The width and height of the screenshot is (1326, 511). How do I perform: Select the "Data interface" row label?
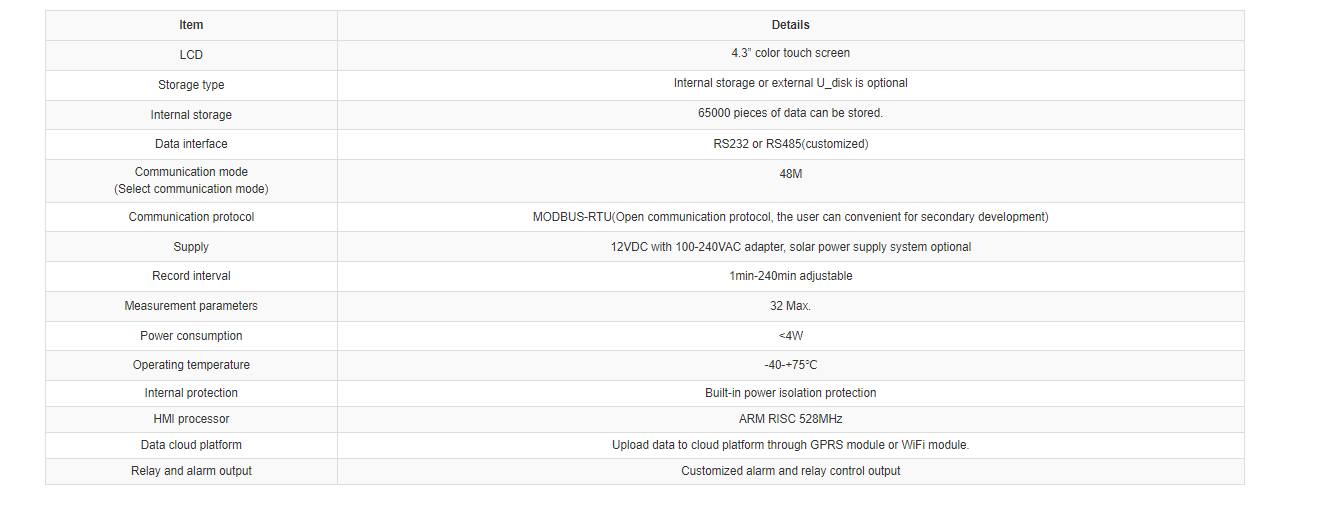coord(191,144)
